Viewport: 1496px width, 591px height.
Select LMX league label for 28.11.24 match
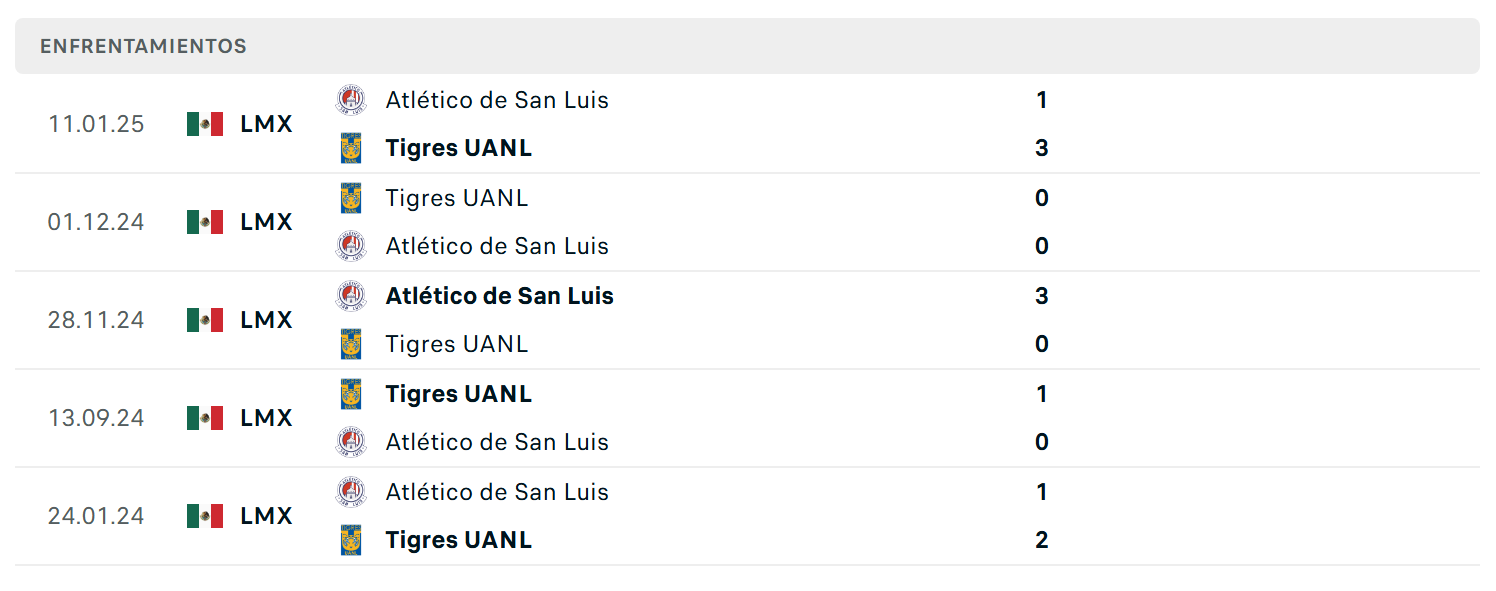[267, 320]
